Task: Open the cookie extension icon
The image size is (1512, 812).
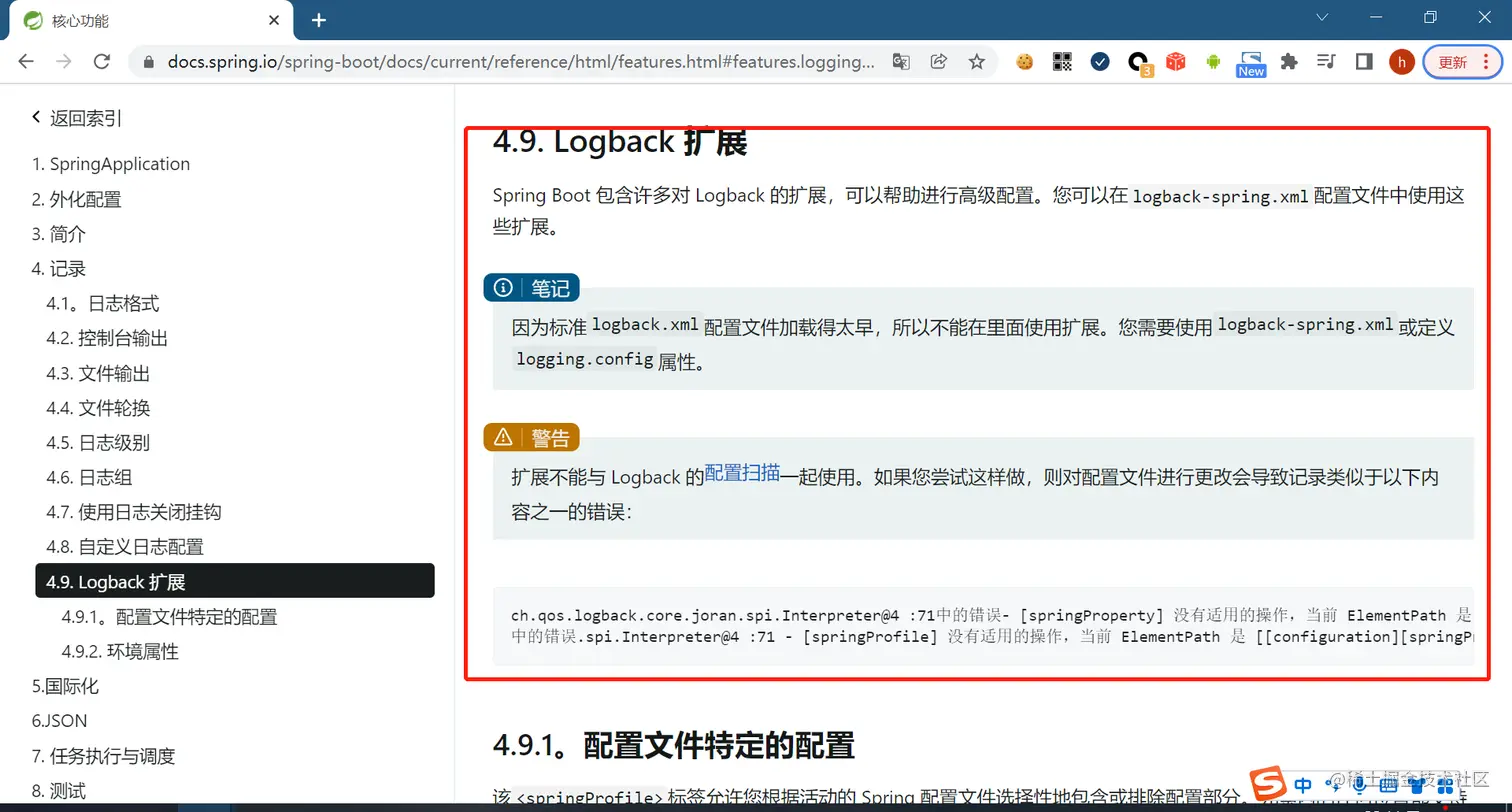Action: (x=1024, y=62)
